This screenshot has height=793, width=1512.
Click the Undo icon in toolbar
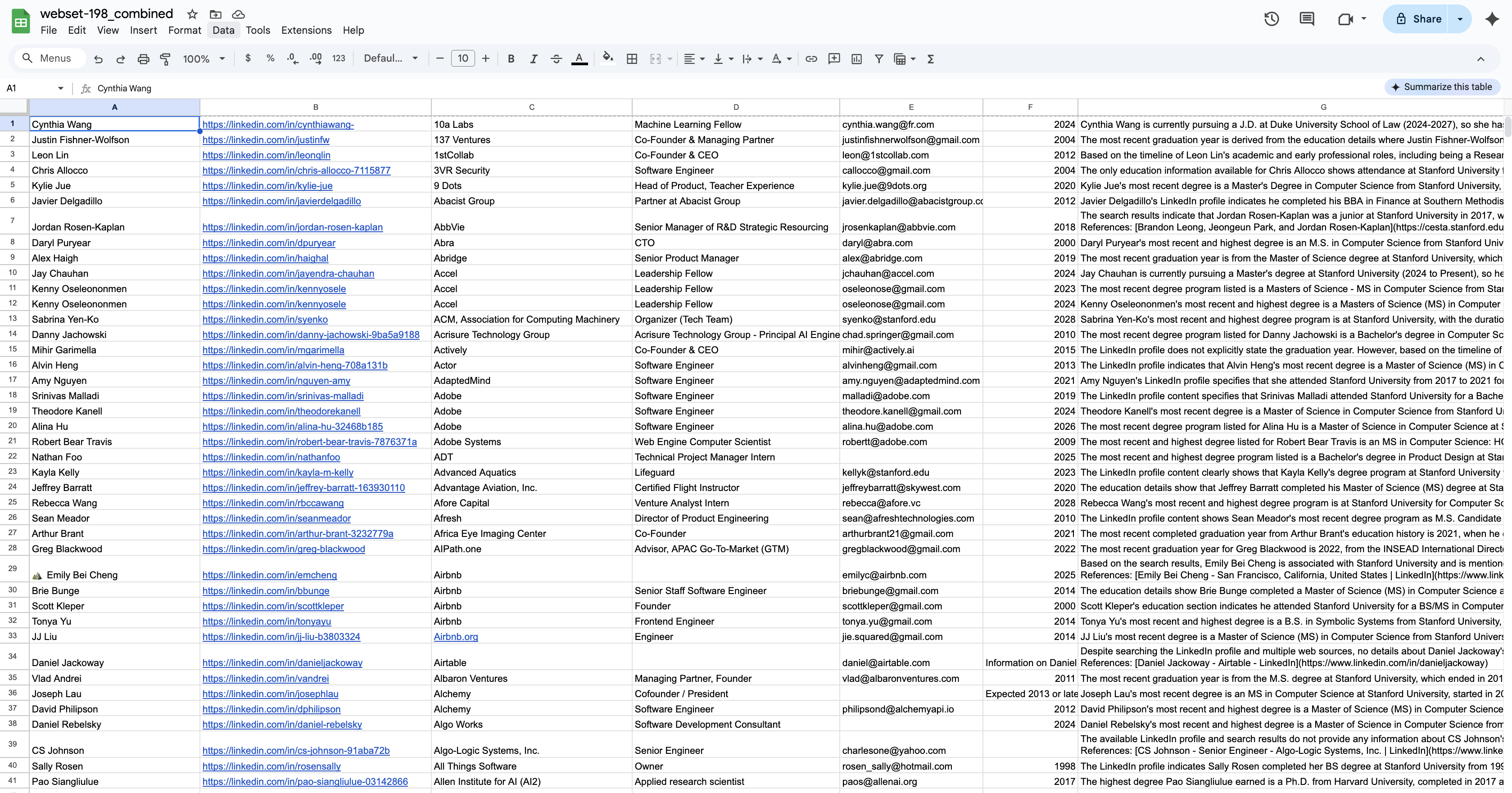(x=98, y=59)
